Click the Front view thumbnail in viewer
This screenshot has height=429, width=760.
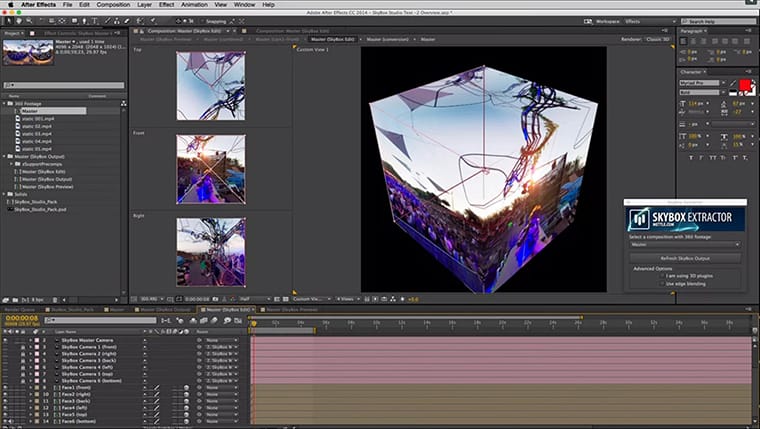pyautogui.click(x=211, y=169)
